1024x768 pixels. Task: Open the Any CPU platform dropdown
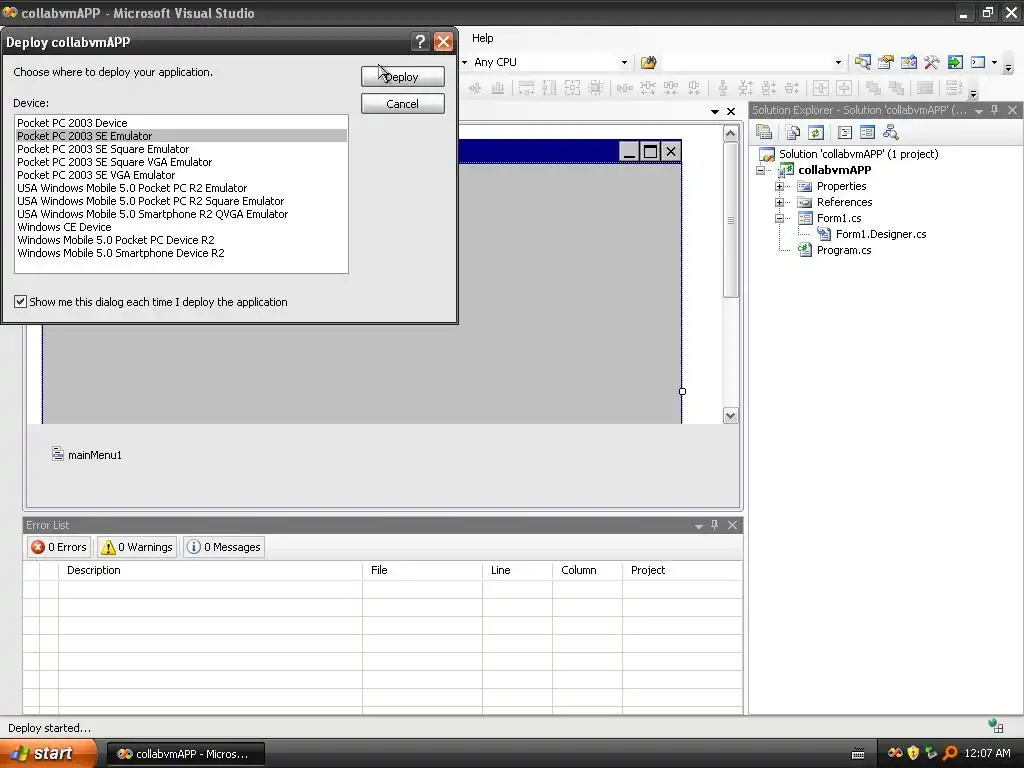(624, 63)
